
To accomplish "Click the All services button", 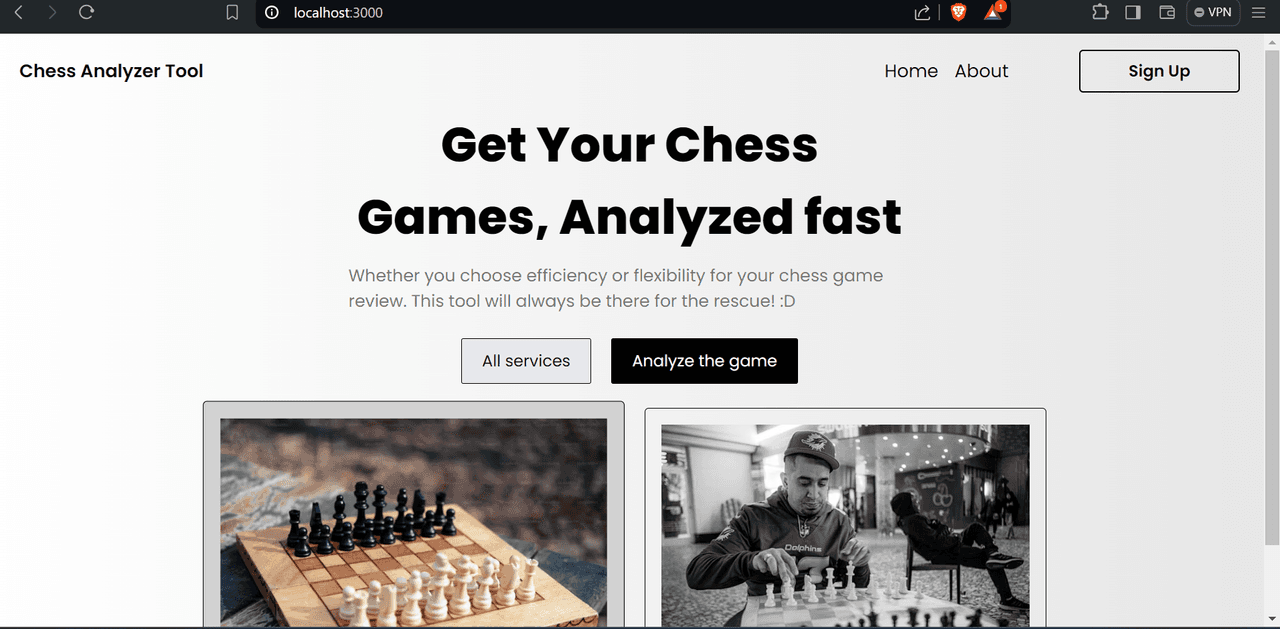I will tap(526, 361).
